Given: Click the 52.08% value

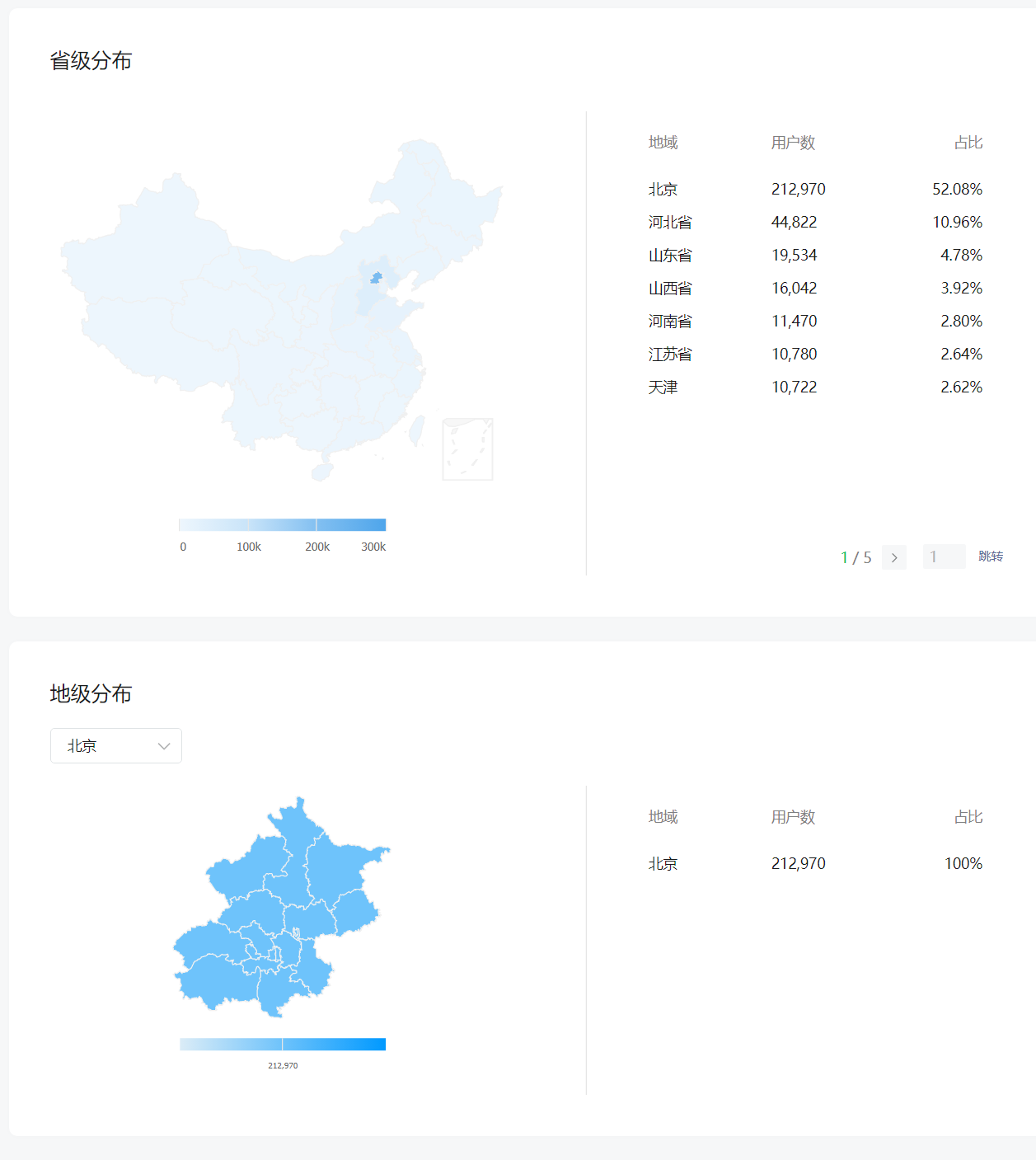Looking at the screenshot, I should 957,189.
